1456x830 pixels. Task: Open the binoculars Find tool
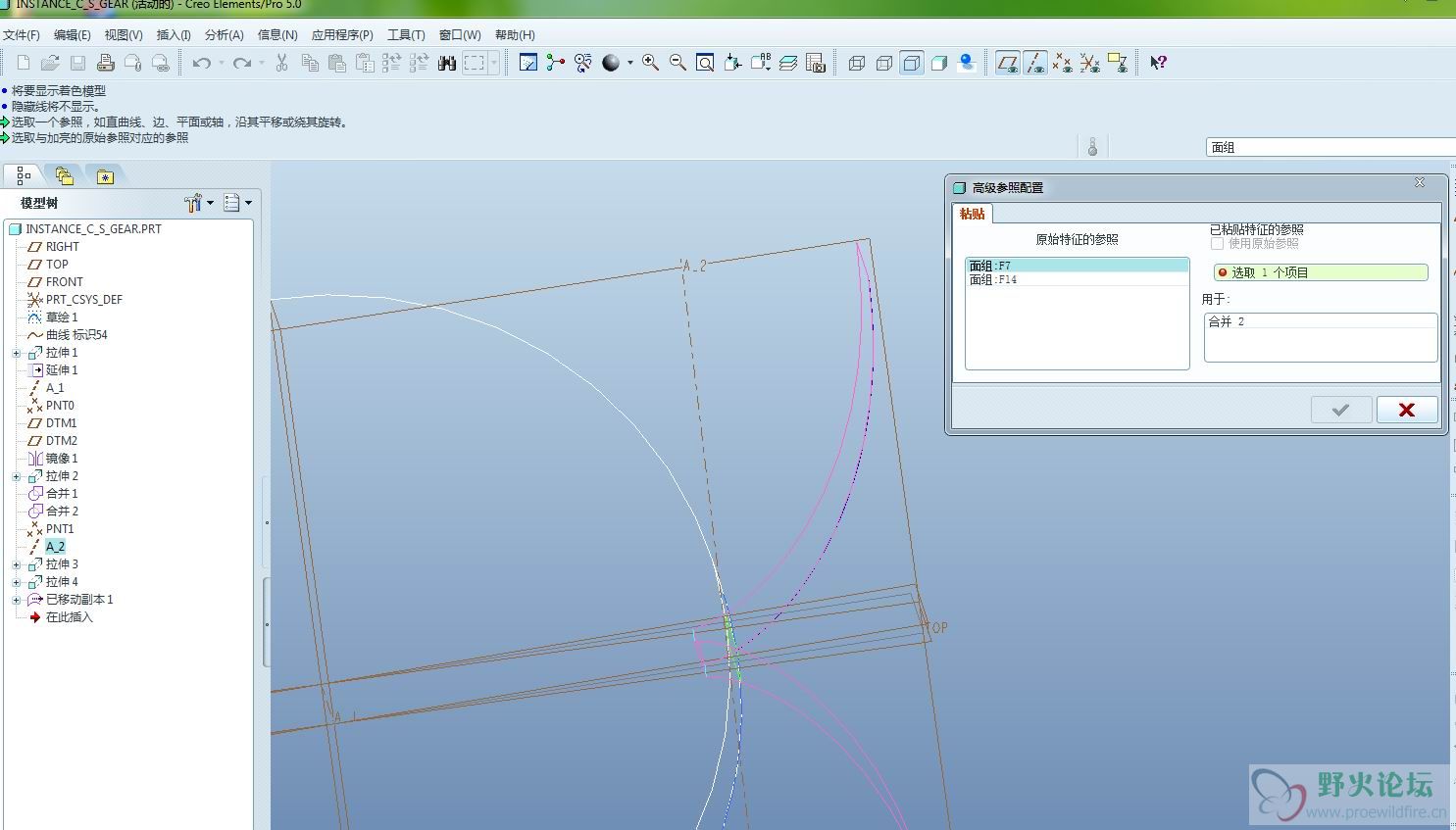coord(447,63)
